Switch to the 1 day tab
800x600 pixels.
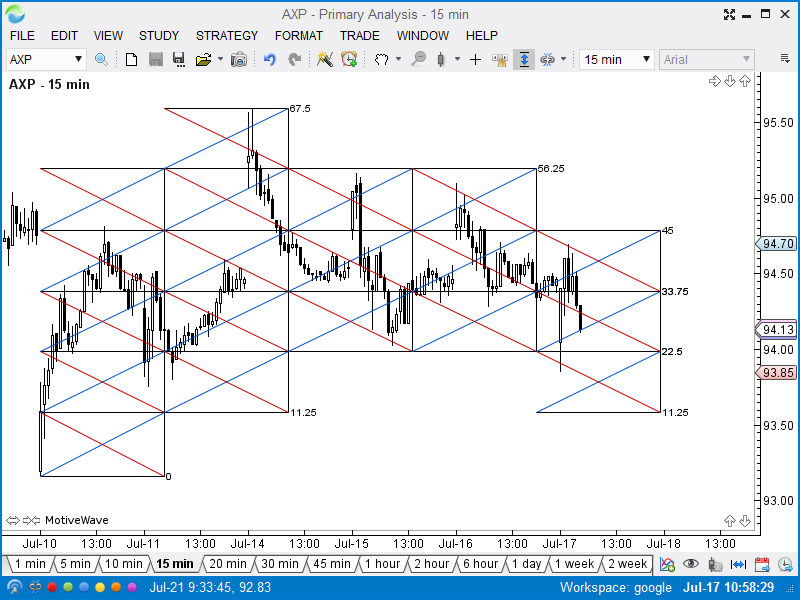pos(526,564)
